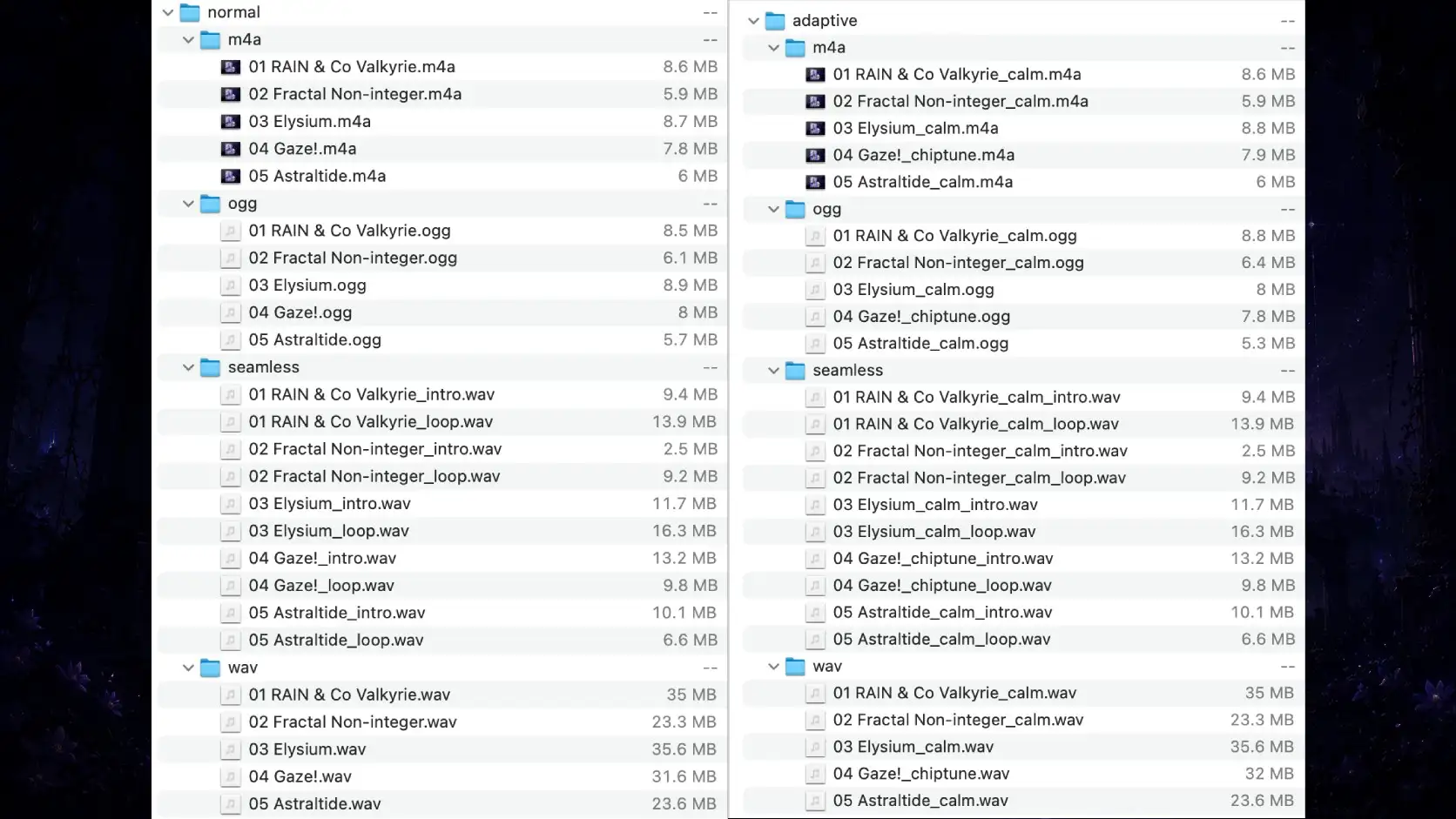
Task: Click the normal folder icon
Action: (190, 12)
